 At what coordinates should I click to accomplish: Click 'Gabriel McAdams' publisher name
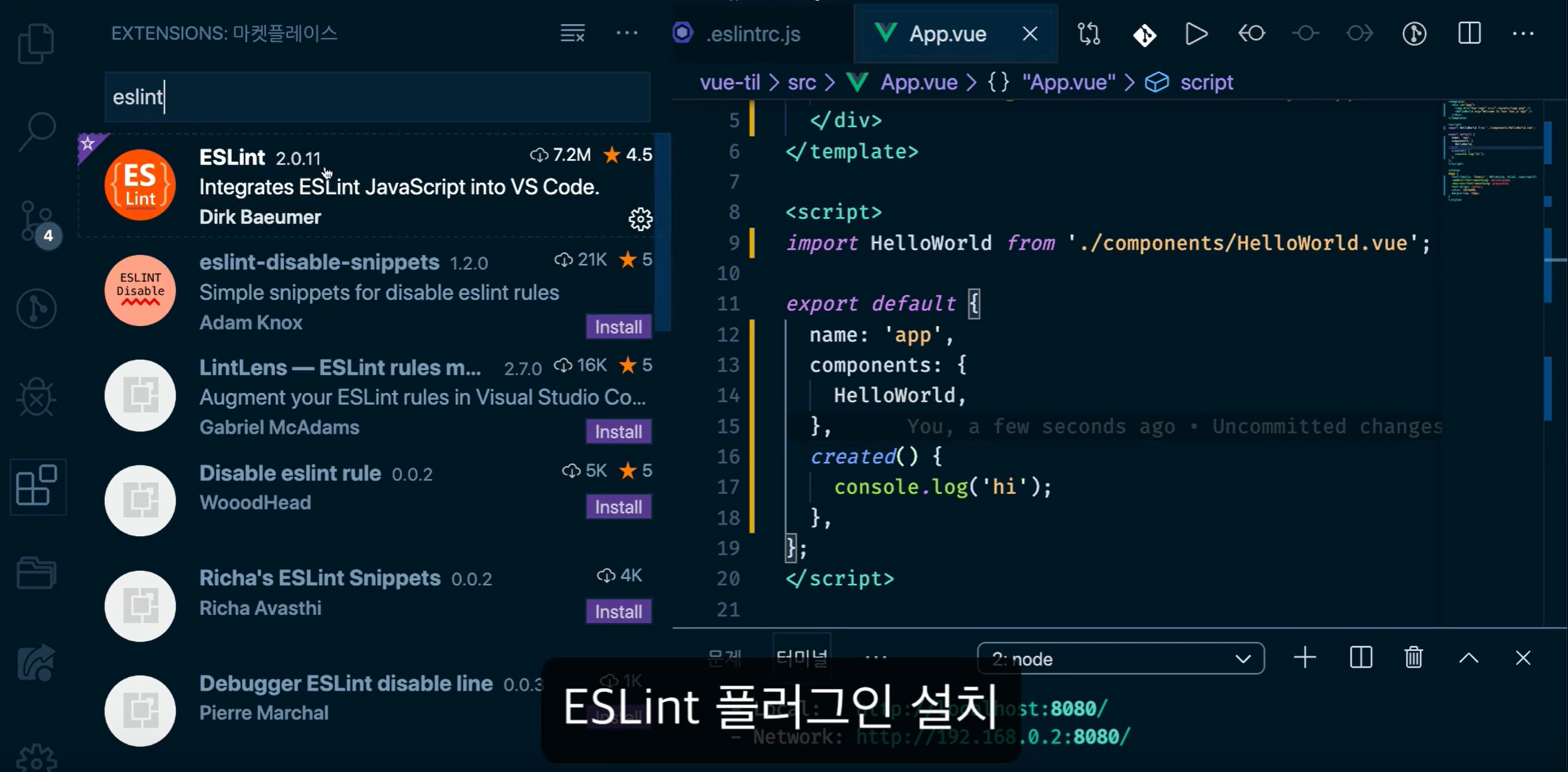pos(279,427)
